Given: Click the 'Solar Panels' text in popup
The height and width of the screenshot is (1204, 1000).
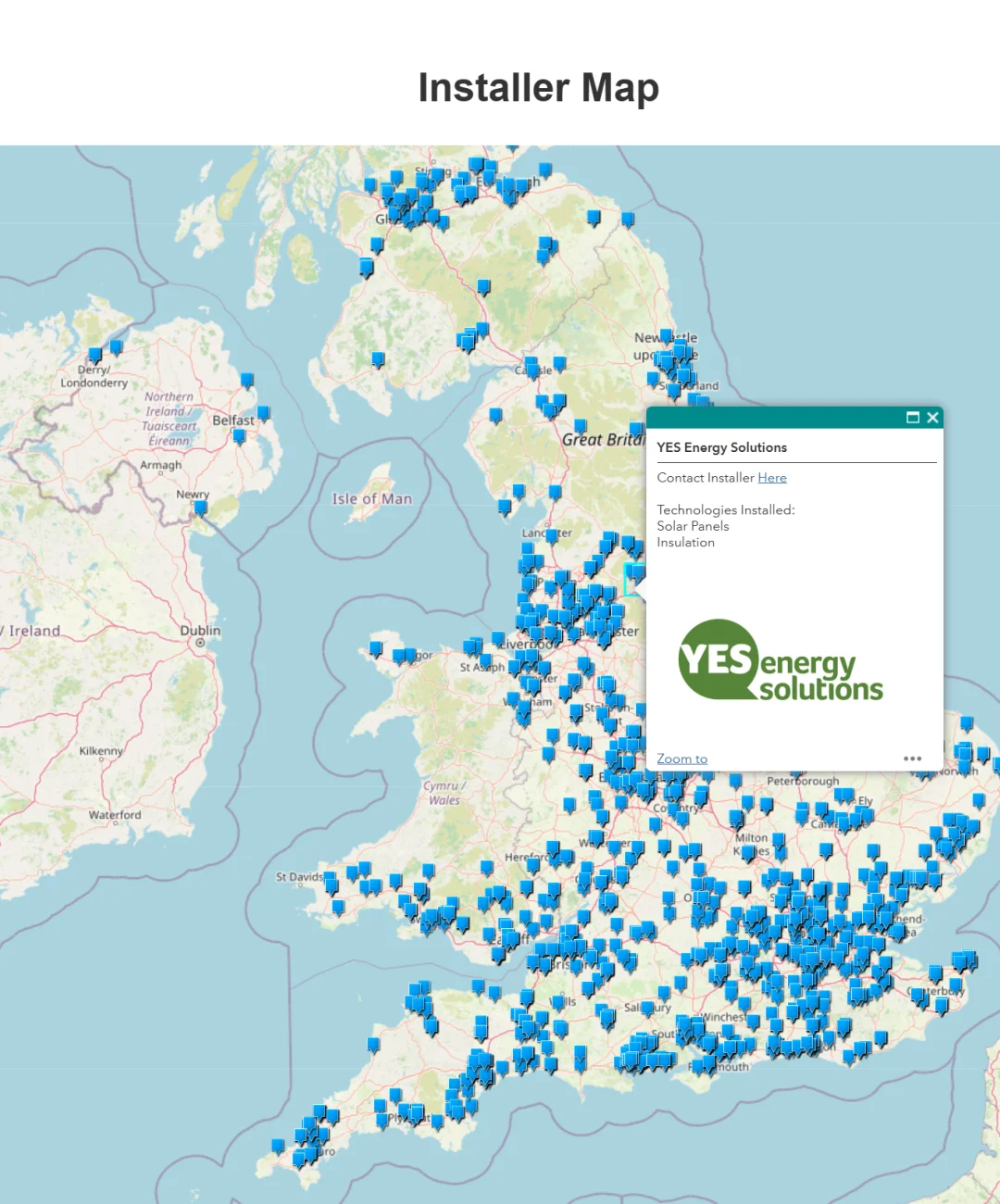Looking at the screenshot, I should point(693,526).
